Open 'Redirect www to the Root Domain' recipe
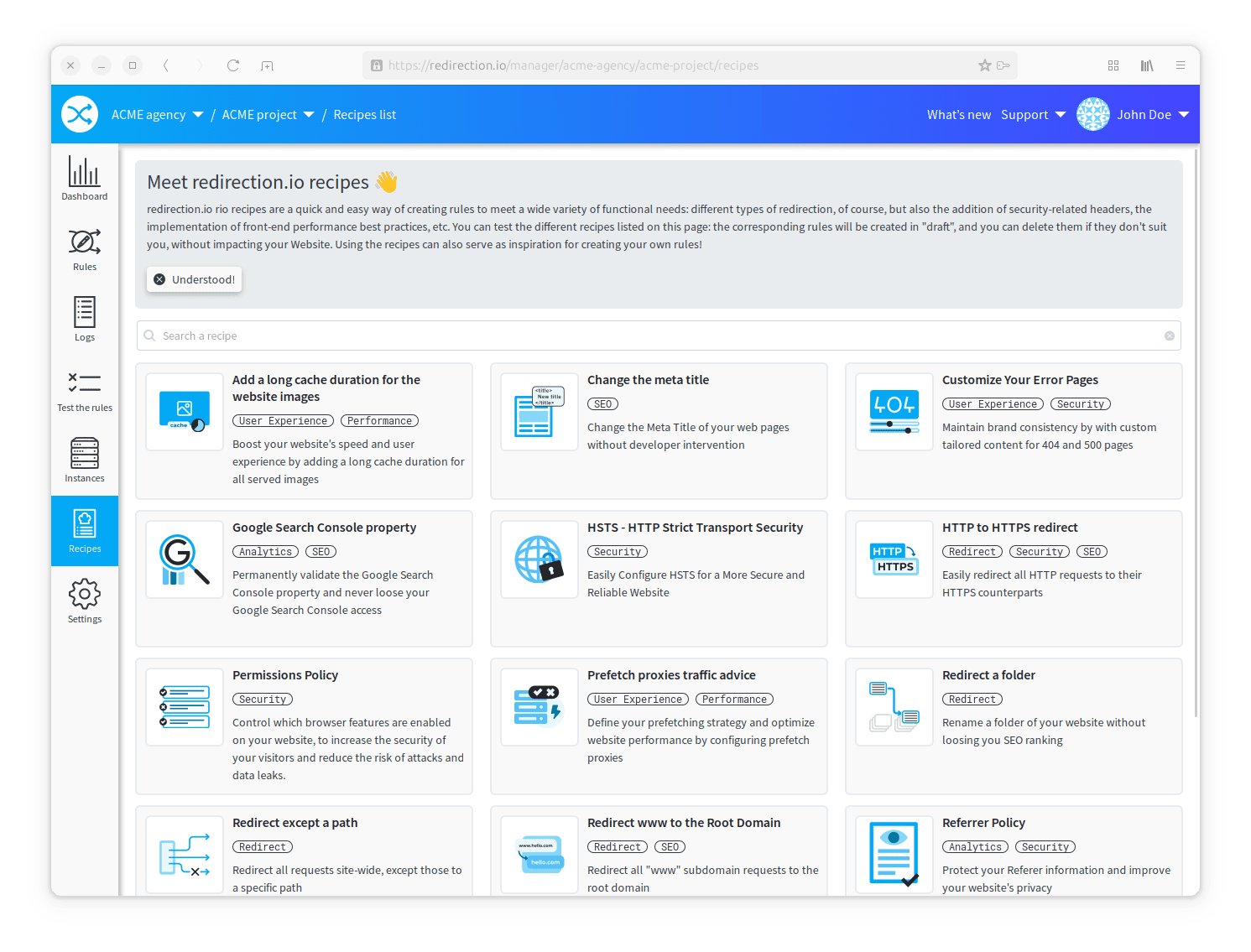The height and width of the screenshot is (952, 1251). (684, 823)
